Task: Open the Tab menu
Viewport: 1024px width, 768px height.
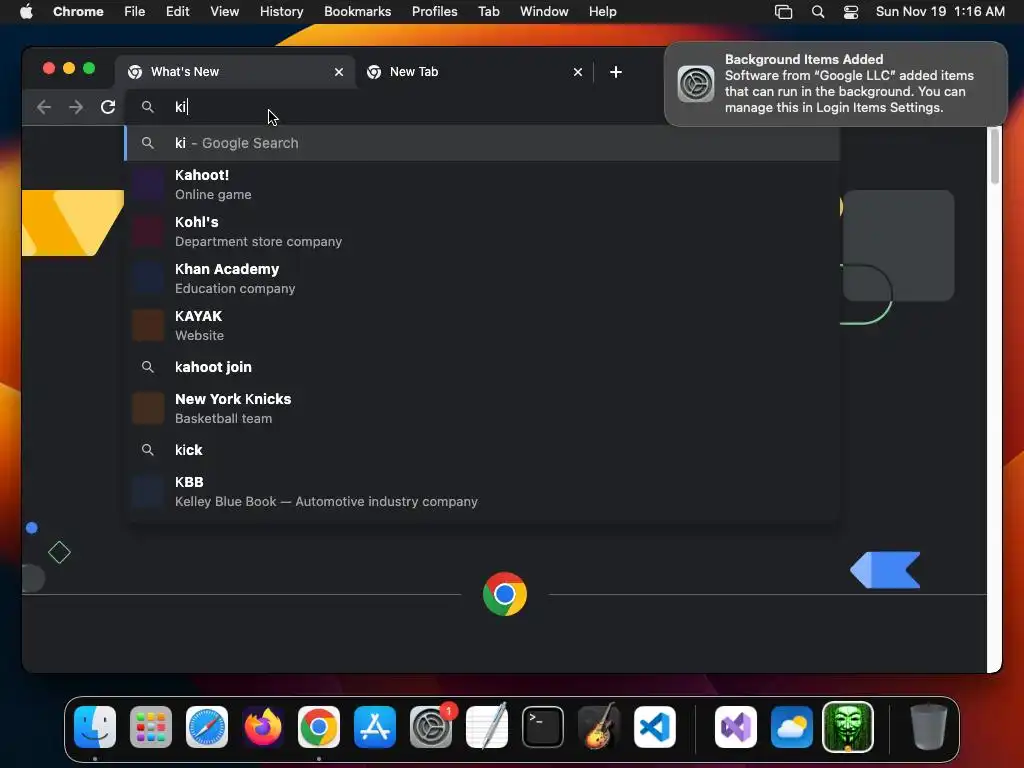Action: 488,12
